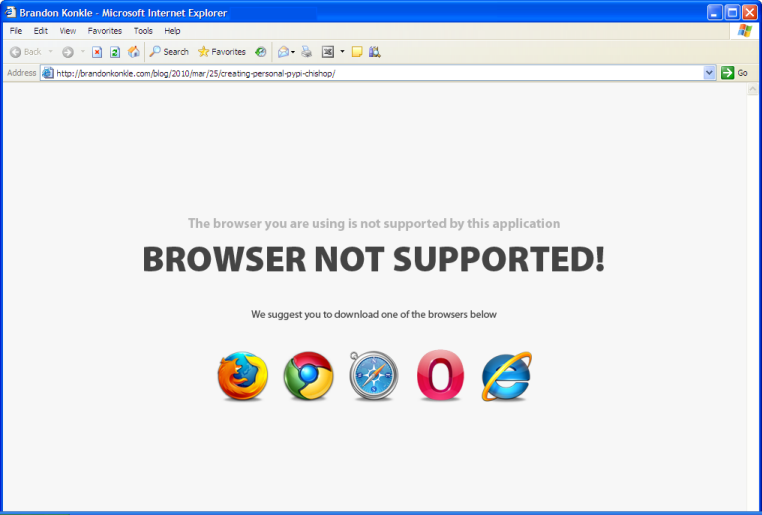Refresh the page with the Refresh icon
762x515 pixels.
[x=115, y=52]
